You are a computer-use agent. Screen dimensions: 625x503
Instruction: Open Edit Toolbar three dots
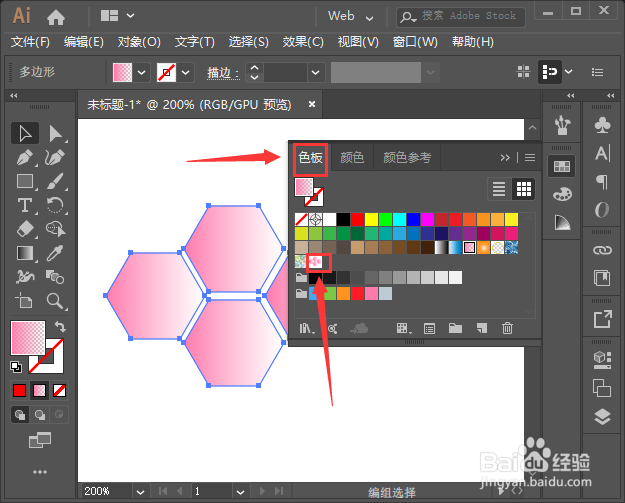(40, 472)
